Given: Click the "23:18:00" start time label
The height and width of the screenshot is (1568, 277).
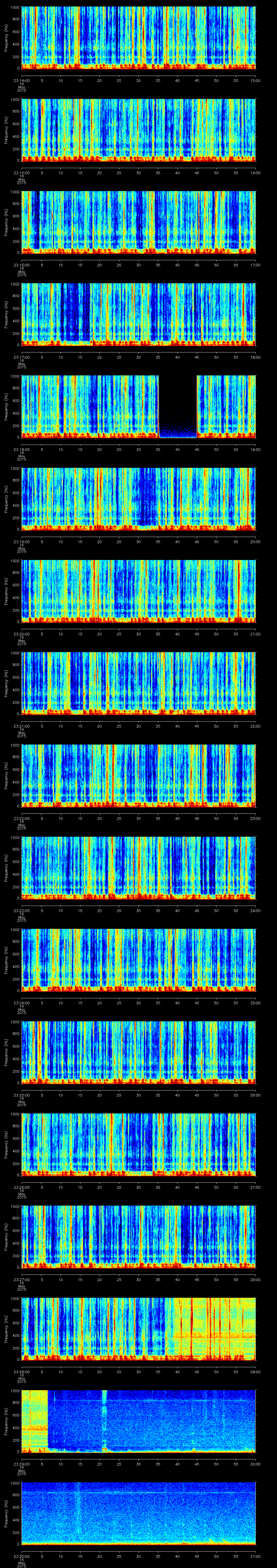Looking at the screenshot, I should [21, 449].
